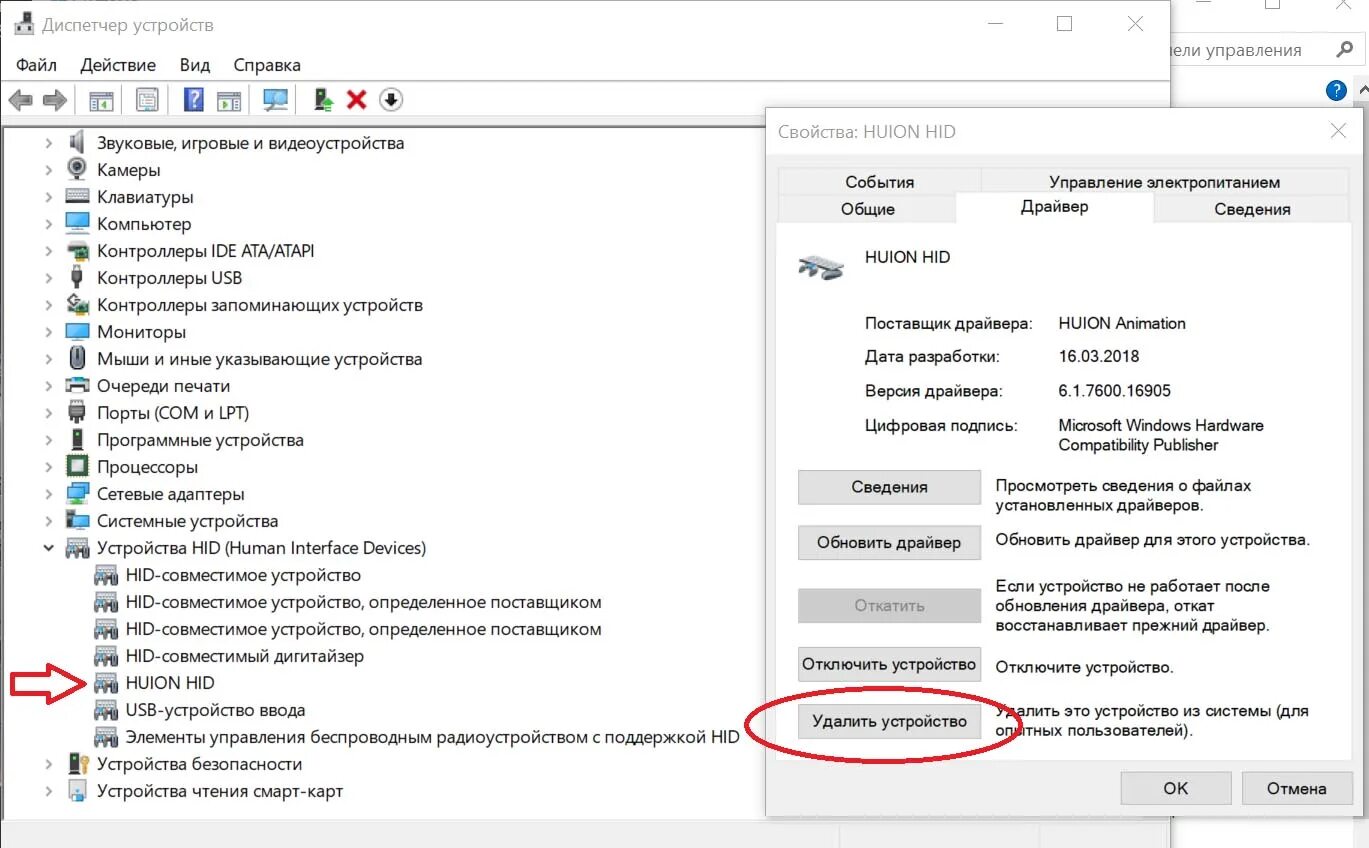This screenshot has width=1369, height=848.
Task: Switch to the Управление электропитанием tab
Action: pos(1164,182)
